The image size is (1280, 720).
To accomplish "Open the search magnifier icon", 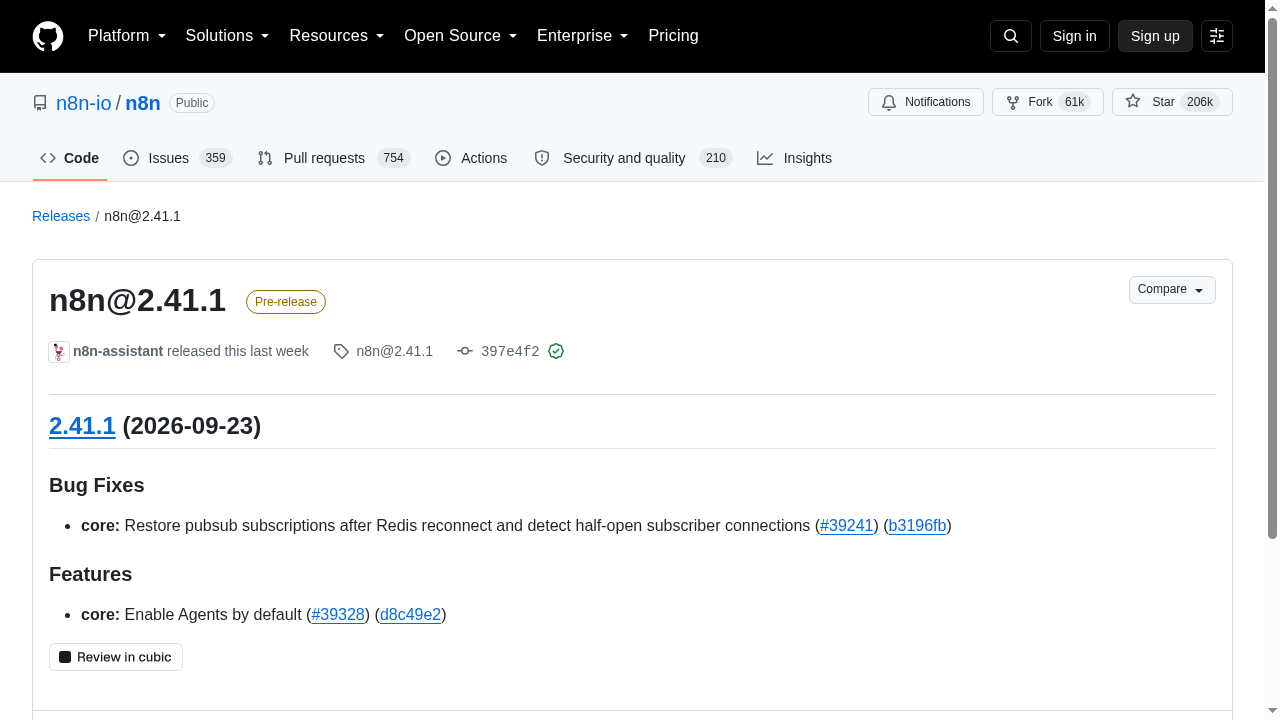I will pos(1011,36).
